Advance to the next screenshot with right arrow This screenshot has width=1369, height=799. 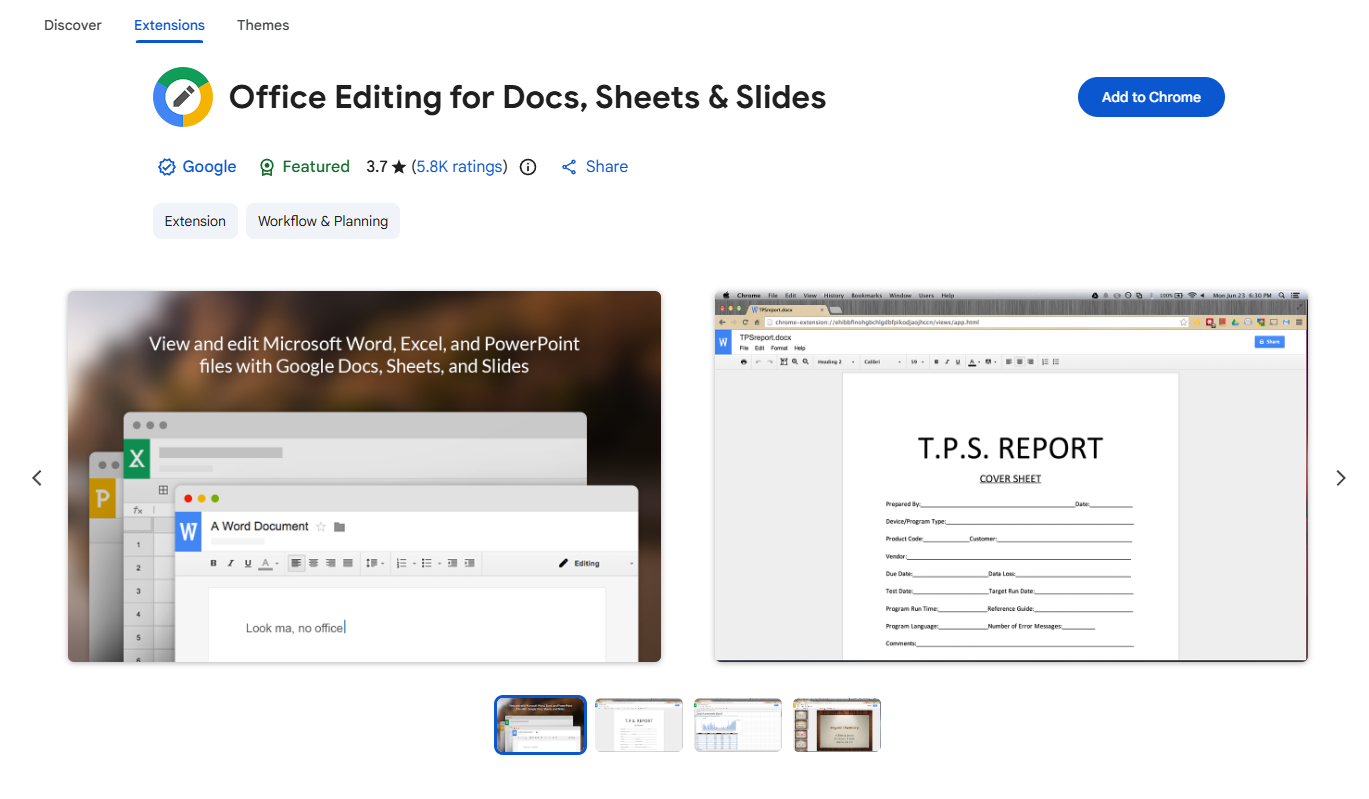click(x=1341, y=478)
